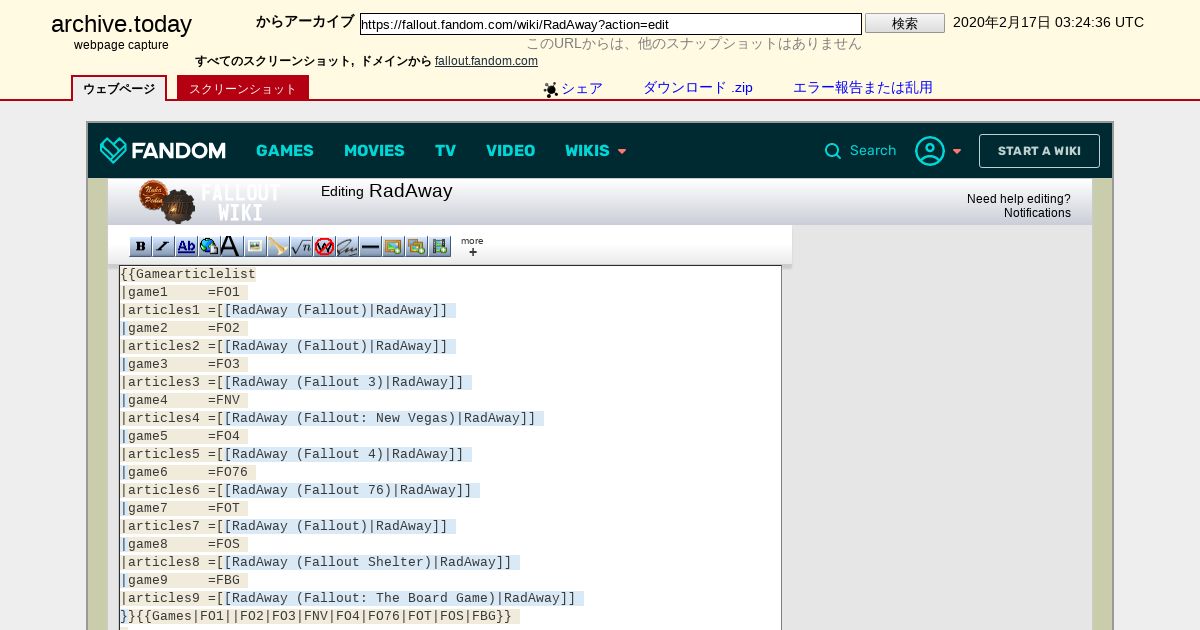
Task: Insert embedded file picture icon
Action: (255, 246)
